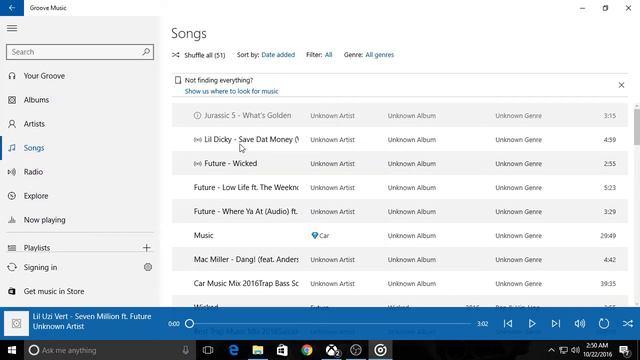The width and height of the screenshot is (640, 360).
Task: Open the Explore section
Action: click(36, 196)
